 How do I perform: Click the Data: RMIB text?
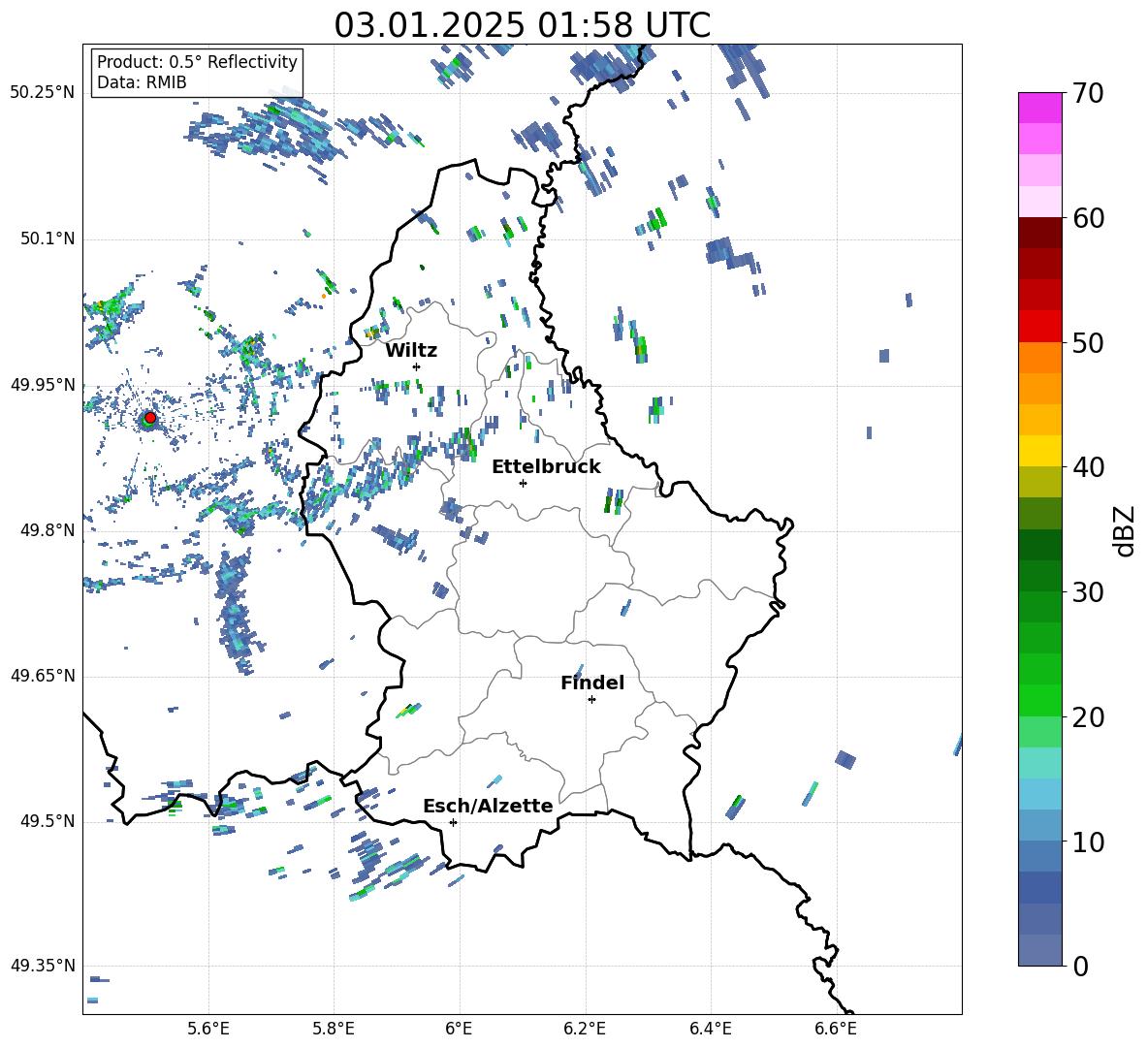(142, 82)
